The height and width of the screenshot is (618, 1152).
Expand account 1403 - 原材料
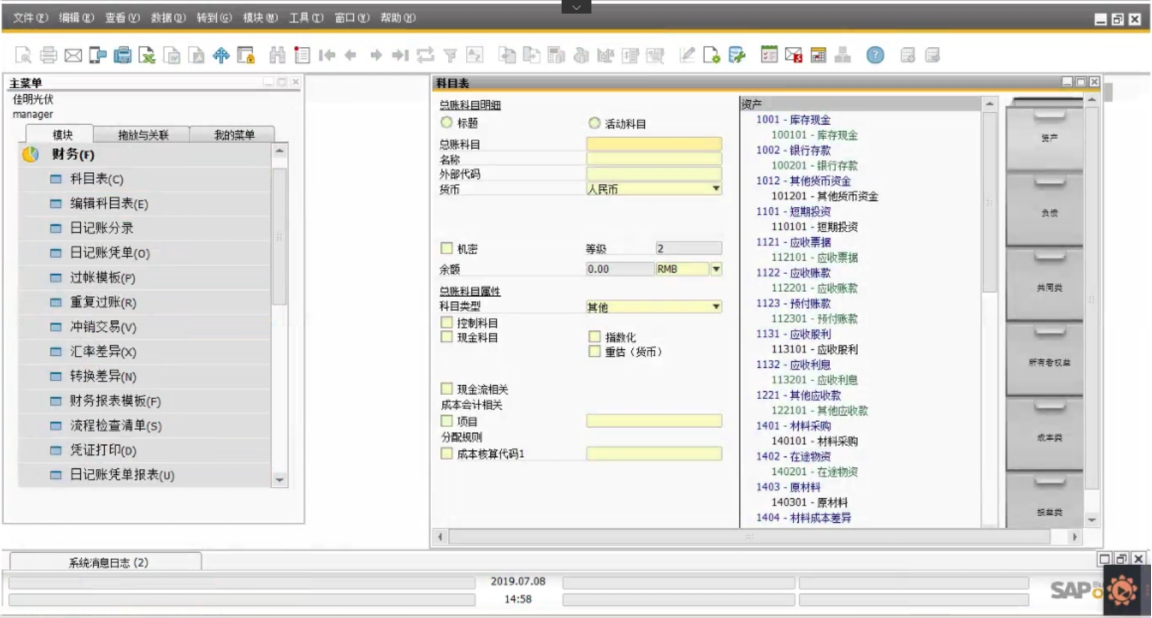[788, 486]
